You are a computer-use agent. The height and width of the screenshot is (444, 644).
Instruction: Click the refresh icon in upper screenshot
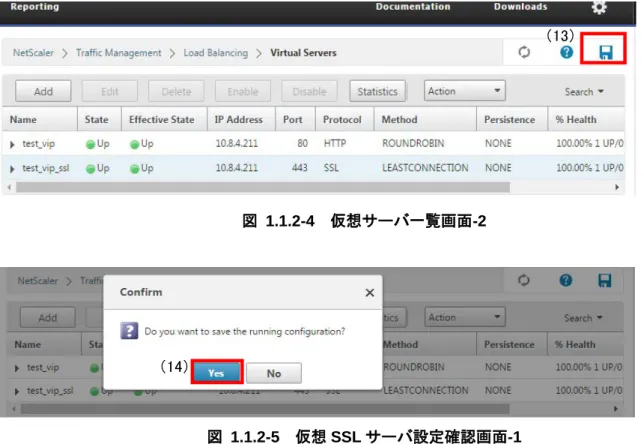[524, 52]
